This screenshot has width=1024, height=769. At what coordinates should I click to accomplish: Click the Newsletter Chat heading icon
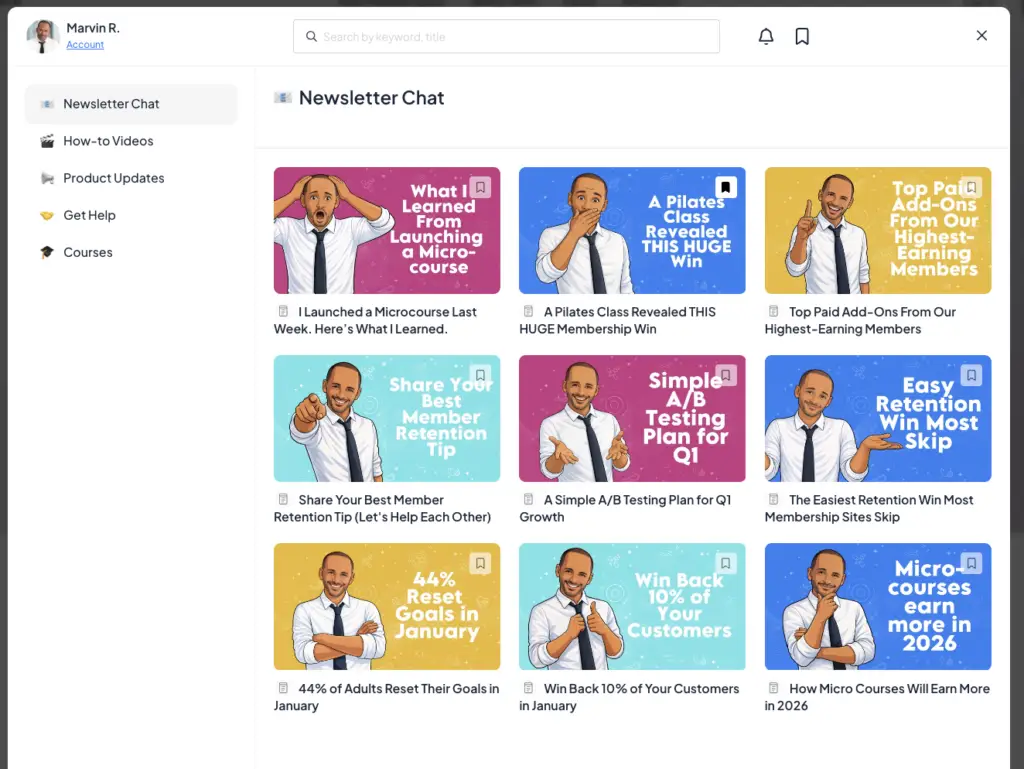(x=283, y=98)
